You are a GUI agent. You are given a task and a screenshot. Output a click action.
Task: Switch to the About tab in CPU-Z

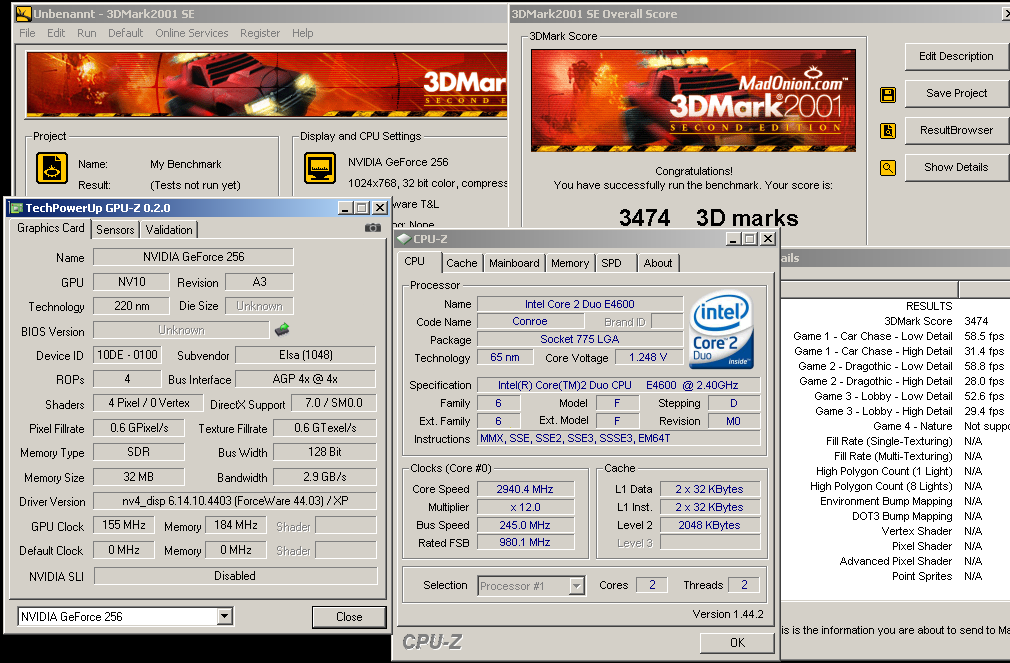658,263
